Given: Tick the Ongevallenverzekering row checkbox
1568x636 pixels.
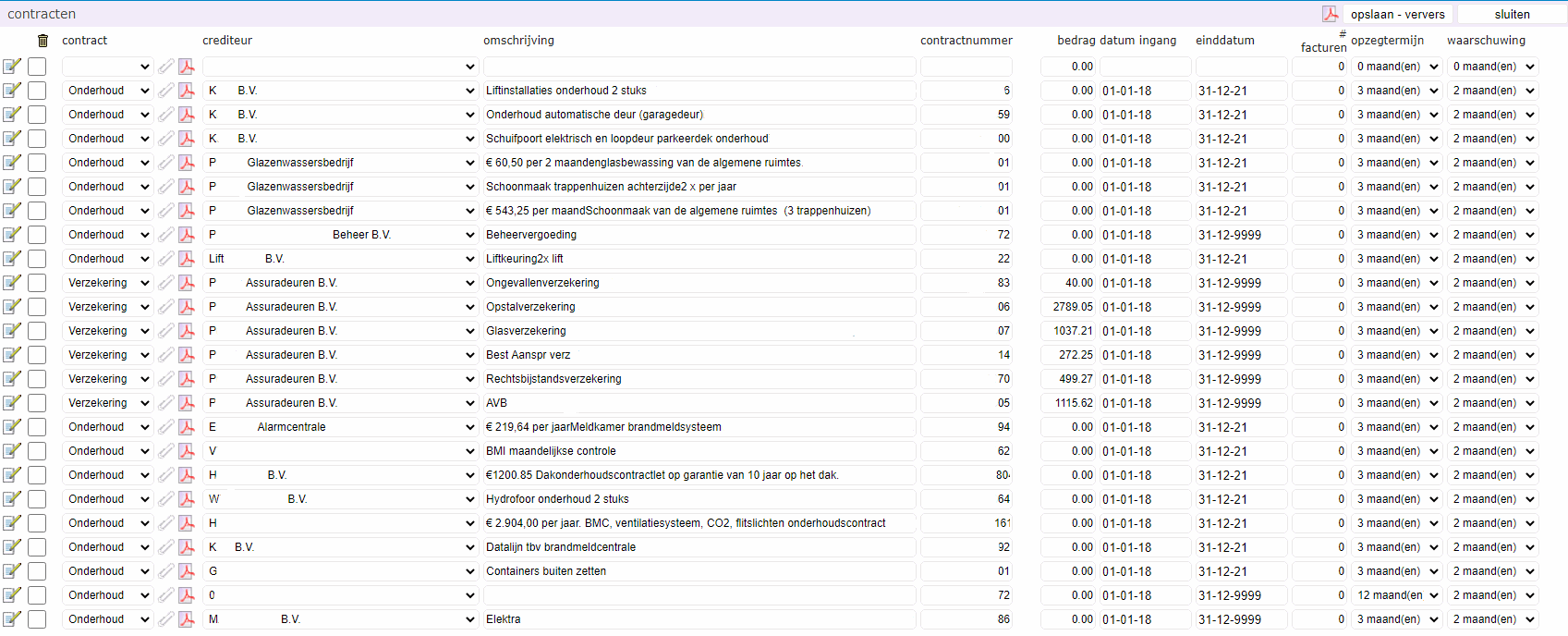Looking at the screenshot, I should tap(37, 283).
